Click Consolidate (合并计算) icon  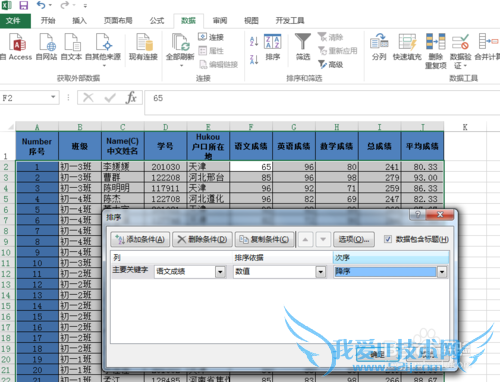coord(487,47)
